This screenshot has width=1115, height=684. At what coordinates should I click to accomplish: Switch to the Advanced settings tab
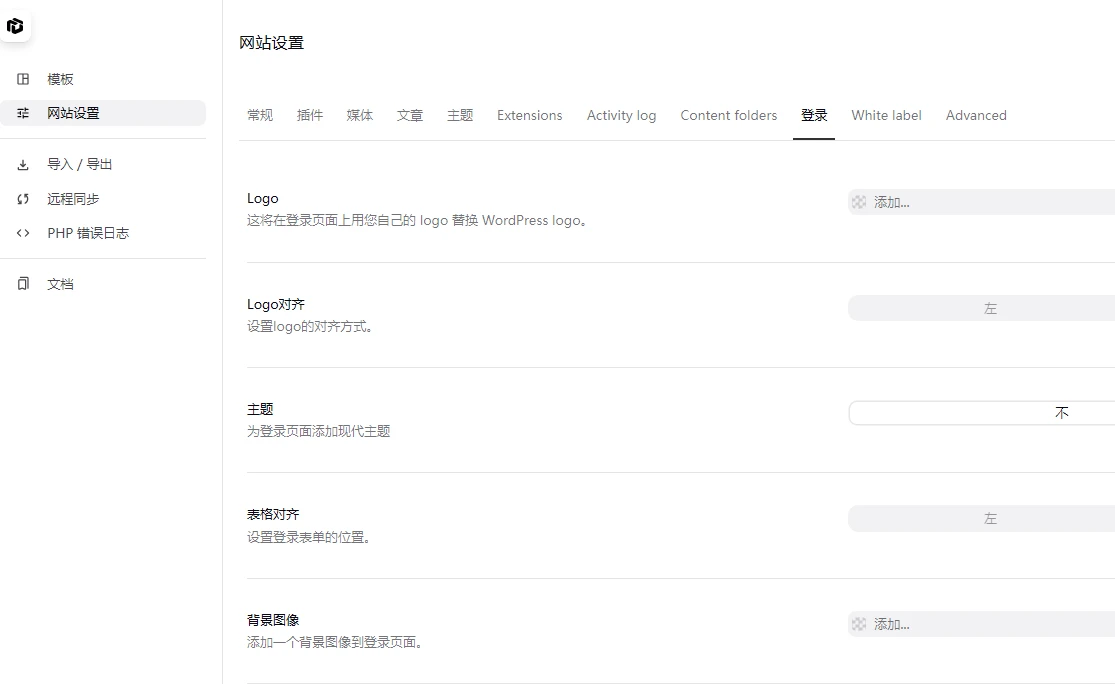tap(975, 115)
